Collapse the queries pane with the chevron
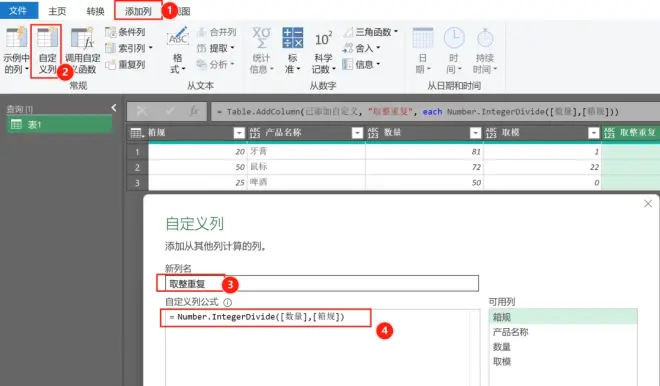The width and height of the screenshot is (660, 386). pos(114,108)
